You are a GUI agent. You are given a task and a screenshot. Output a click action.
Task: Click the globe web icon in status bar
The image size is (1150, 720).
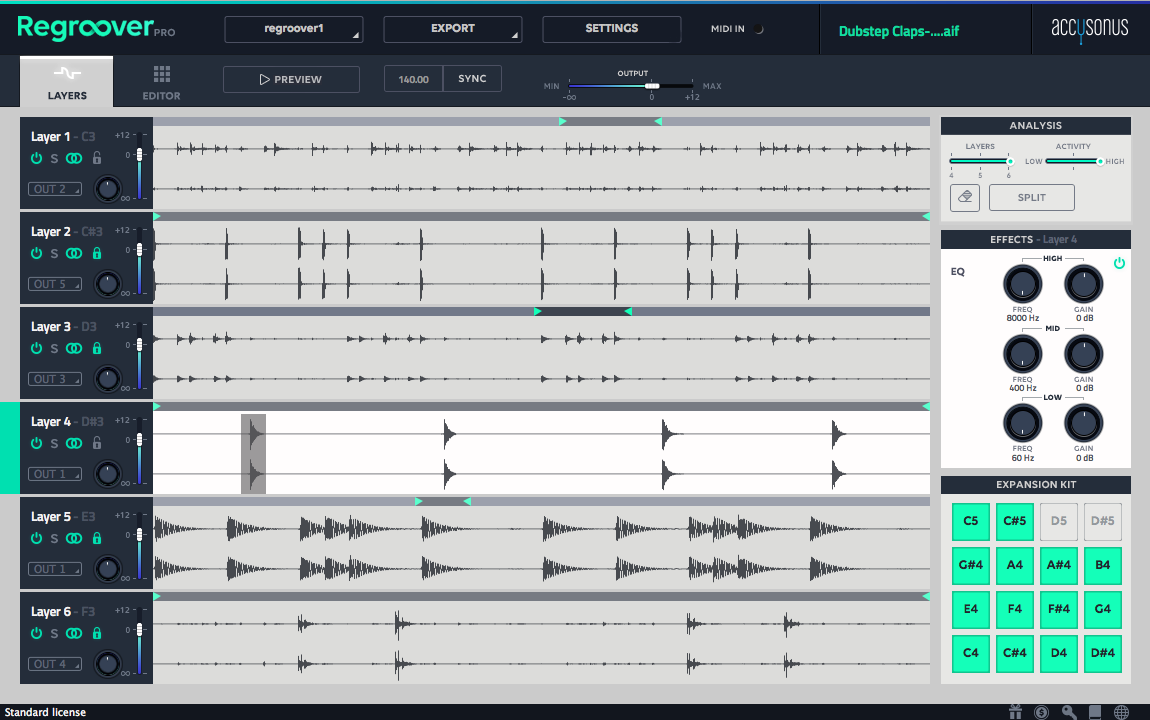point(1121,712)
